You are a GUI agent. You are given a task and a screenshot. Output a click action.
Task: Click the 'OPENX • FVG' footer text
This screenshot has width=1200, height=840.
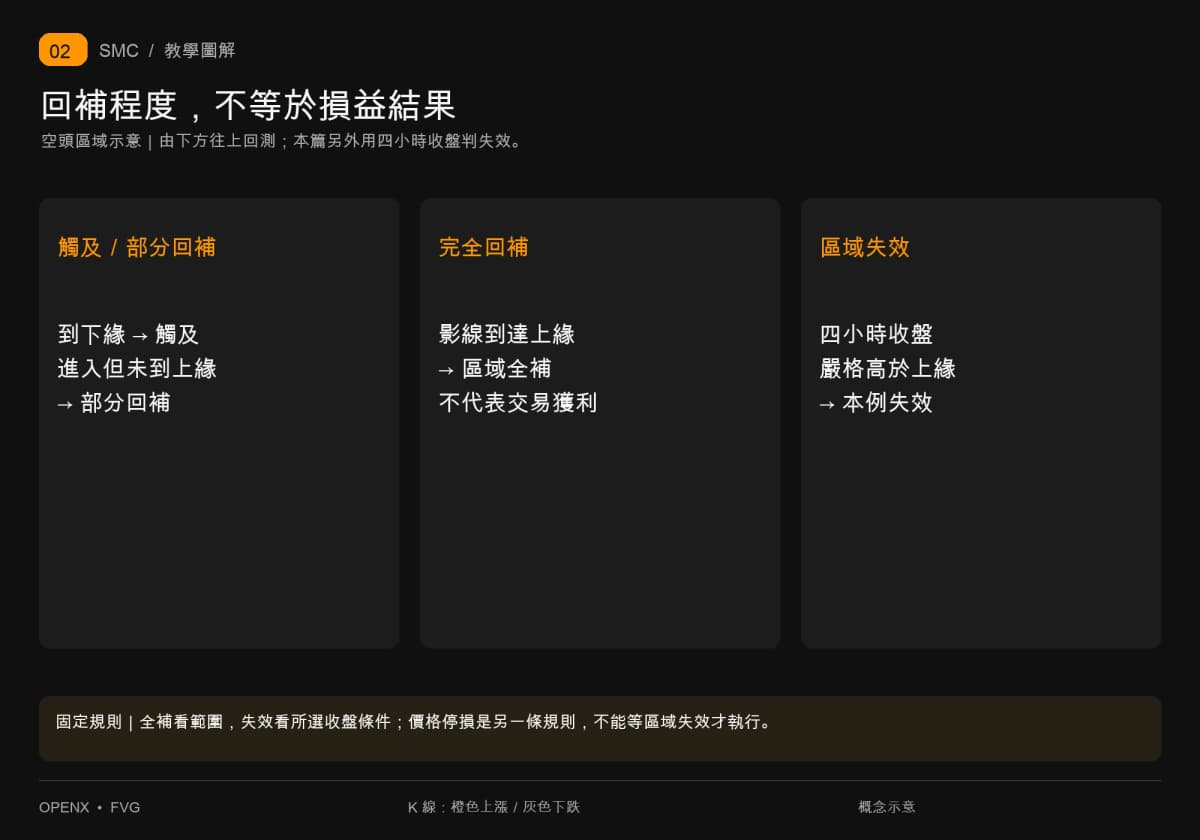point(90,807)
